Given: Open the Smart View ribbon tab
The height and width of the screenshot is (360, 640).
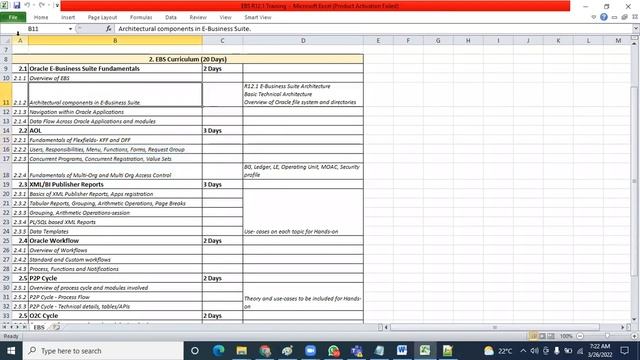Looking at the screenshot, I should point(258,17).
